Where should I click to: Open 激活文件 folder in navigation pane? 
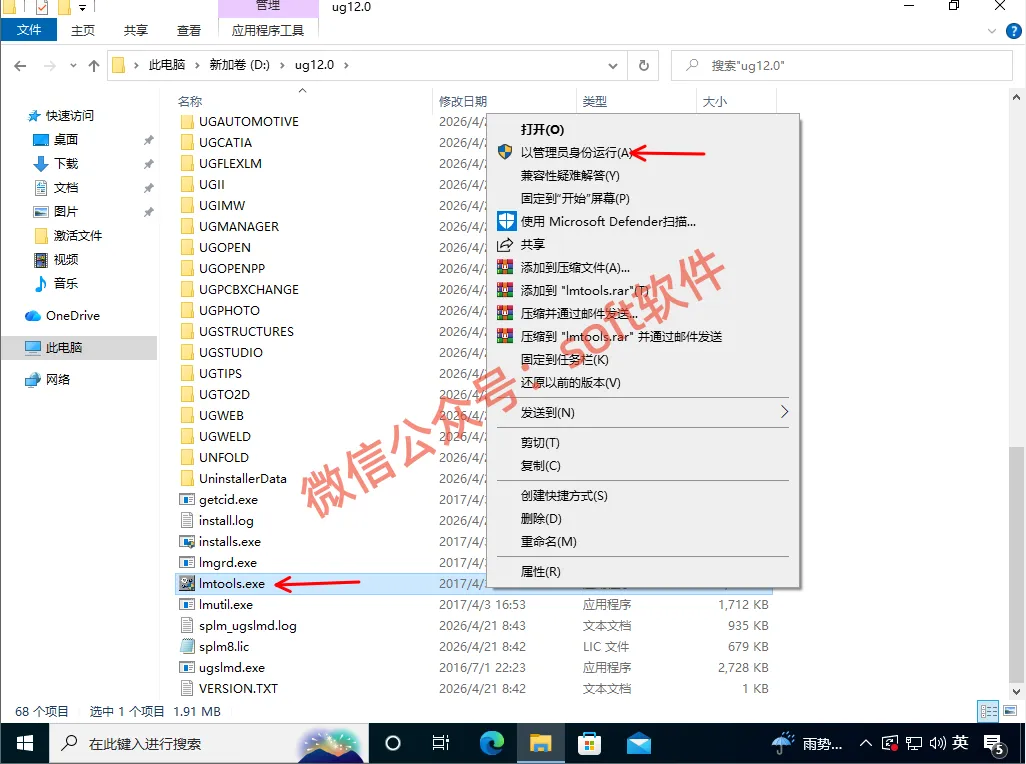coord(77,235)
